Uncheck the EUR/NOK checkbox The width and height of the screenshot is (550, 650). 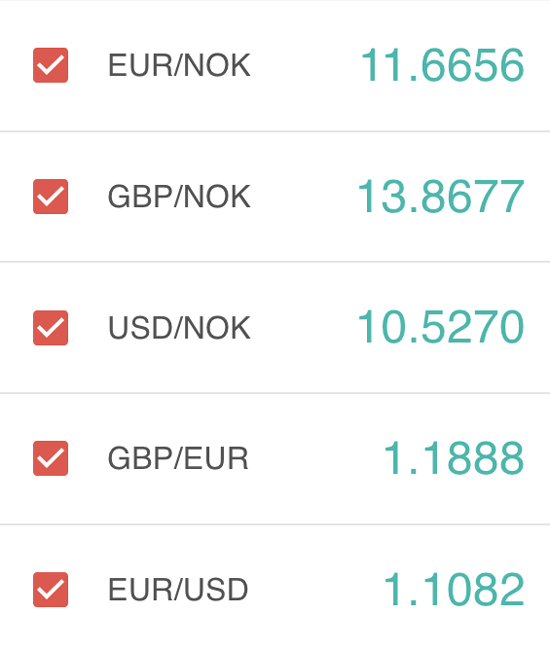[x=51, y=65]
